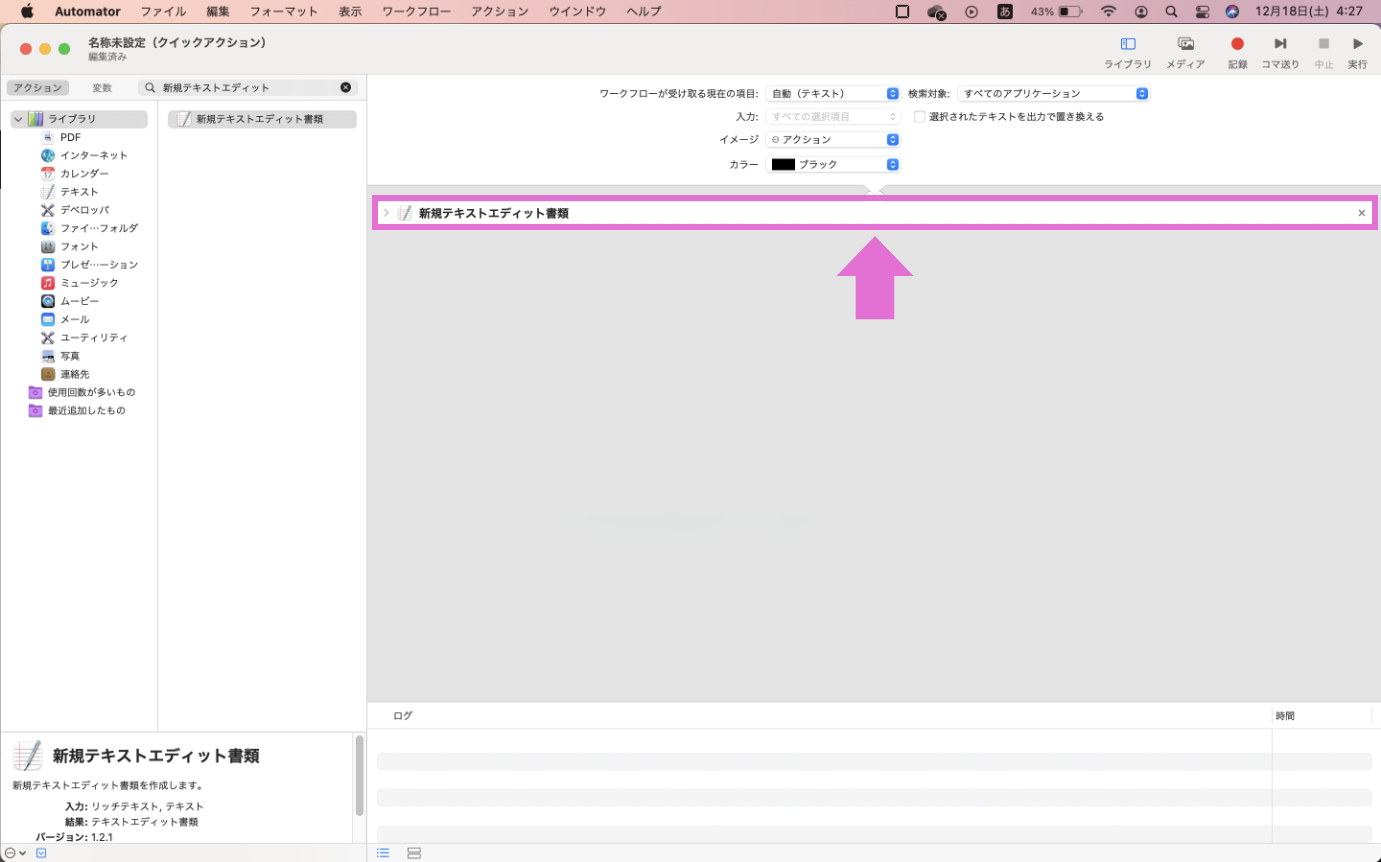Collapse the ライブラリ tree
This screenshot has width=1381, height=862.
click(x=18, y=119)
